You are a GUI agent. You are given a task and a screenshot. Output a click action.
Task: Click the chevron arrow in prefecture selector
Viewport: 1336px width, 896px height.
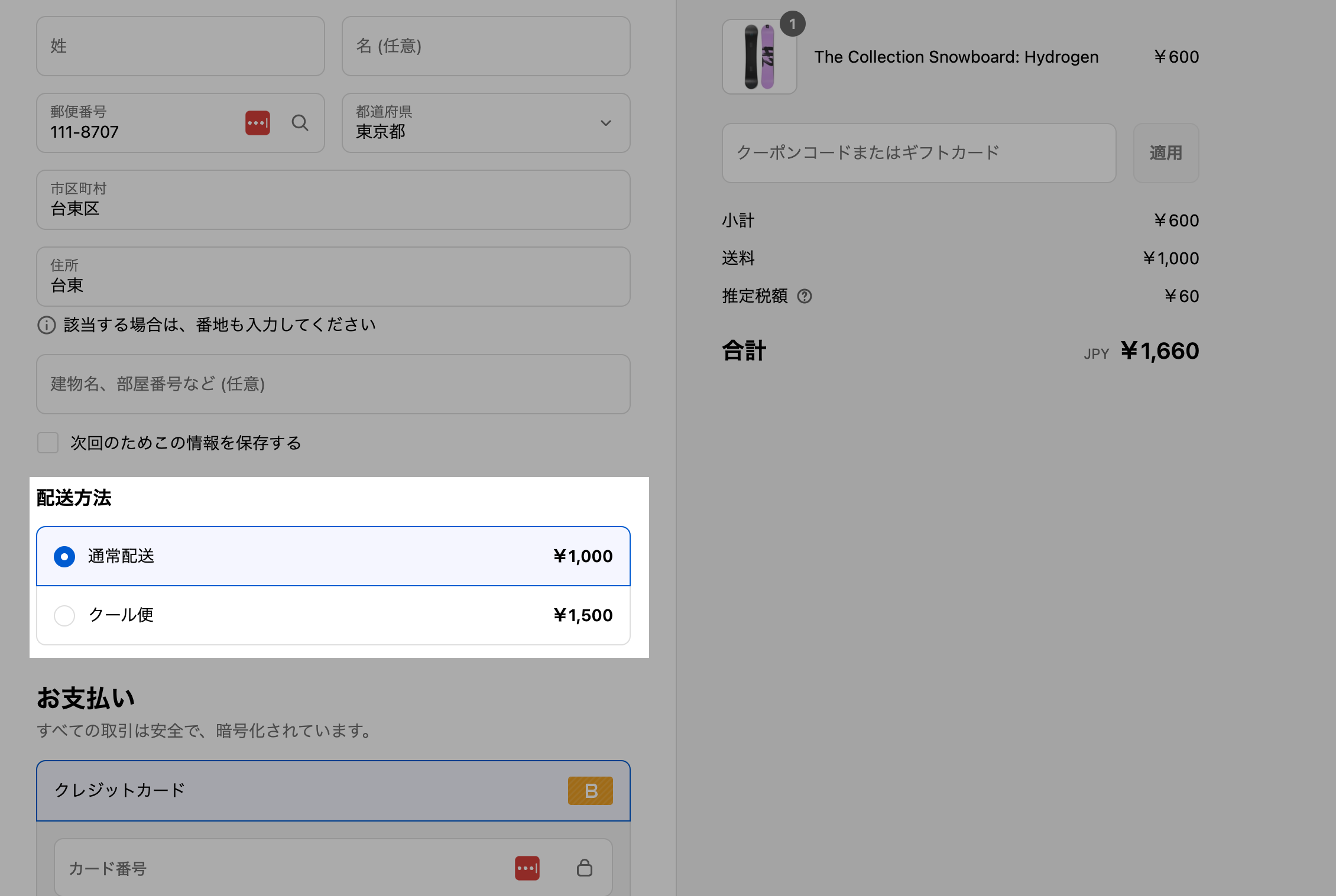click(x=605, y=123)
